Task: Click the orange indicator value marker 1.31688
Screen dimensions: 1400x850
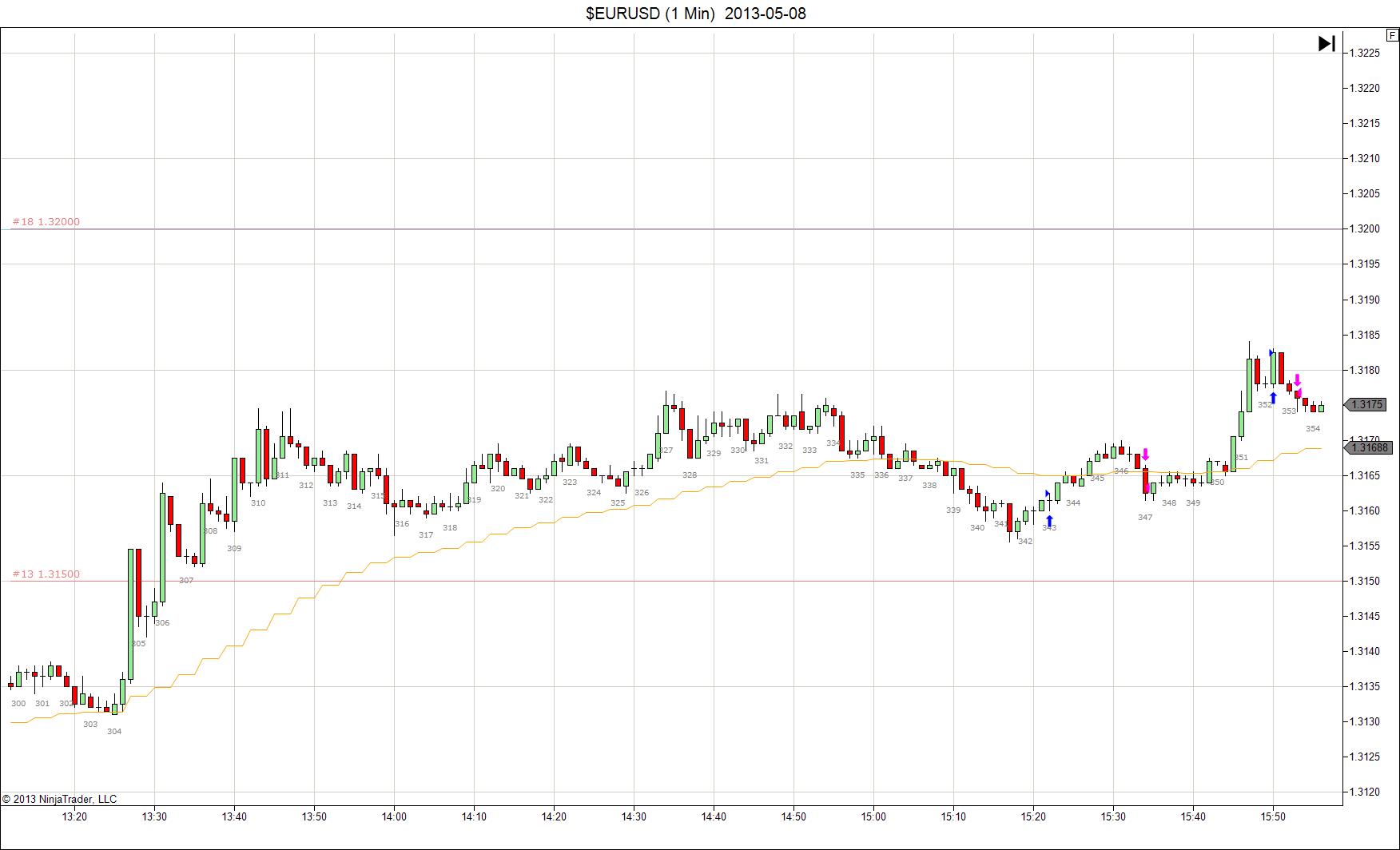Action: tap(1367, 447)
